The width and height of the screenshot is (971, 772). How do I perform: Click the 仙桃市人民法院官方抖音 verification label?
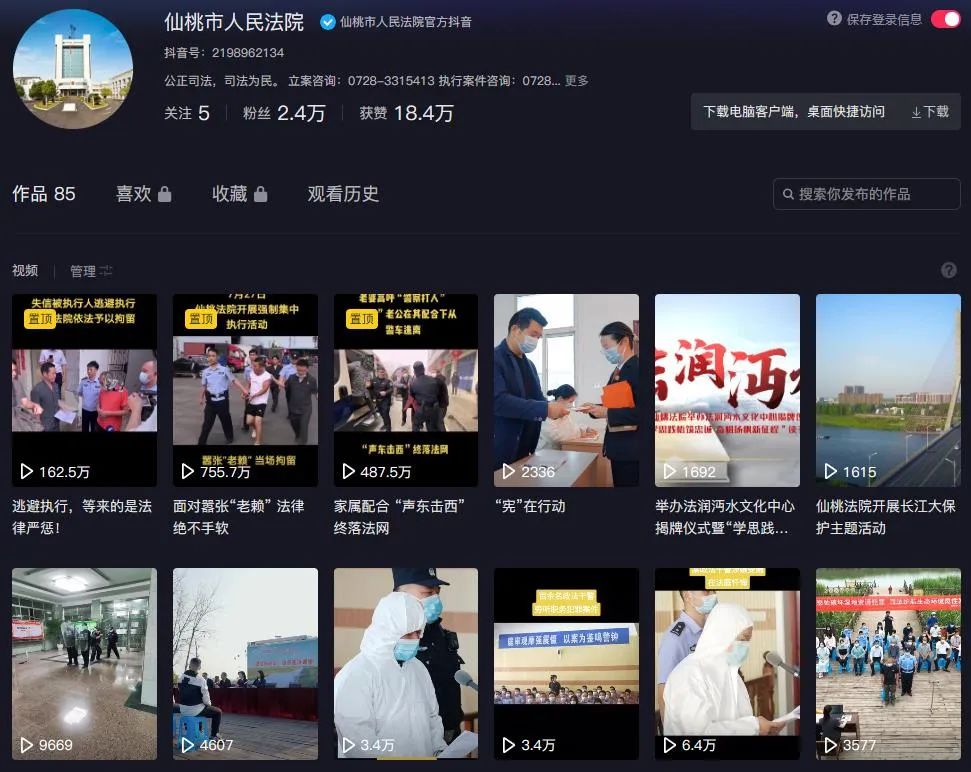[x=406, y=22]
